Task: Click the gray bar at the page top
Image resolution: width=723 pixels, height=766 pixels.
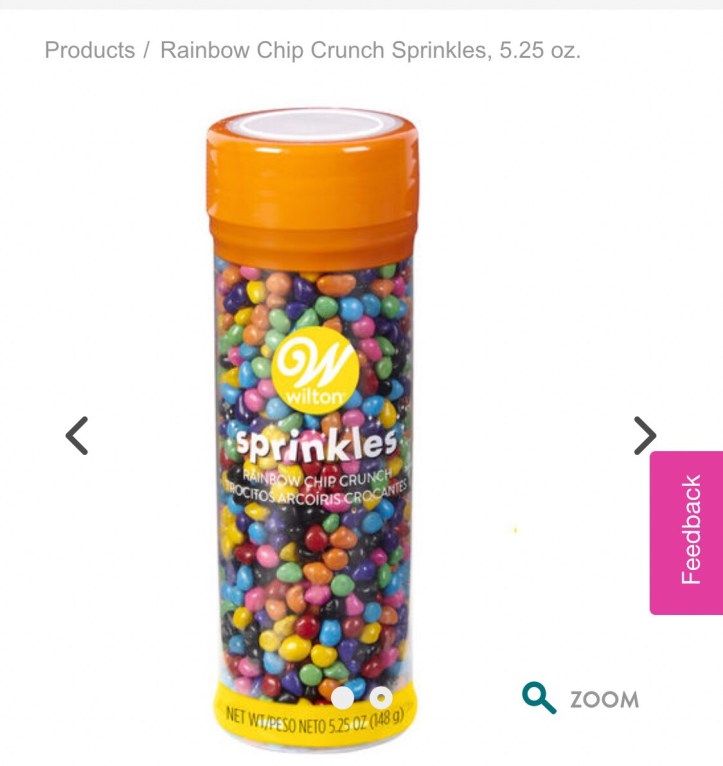Action: tap(362, 4)
